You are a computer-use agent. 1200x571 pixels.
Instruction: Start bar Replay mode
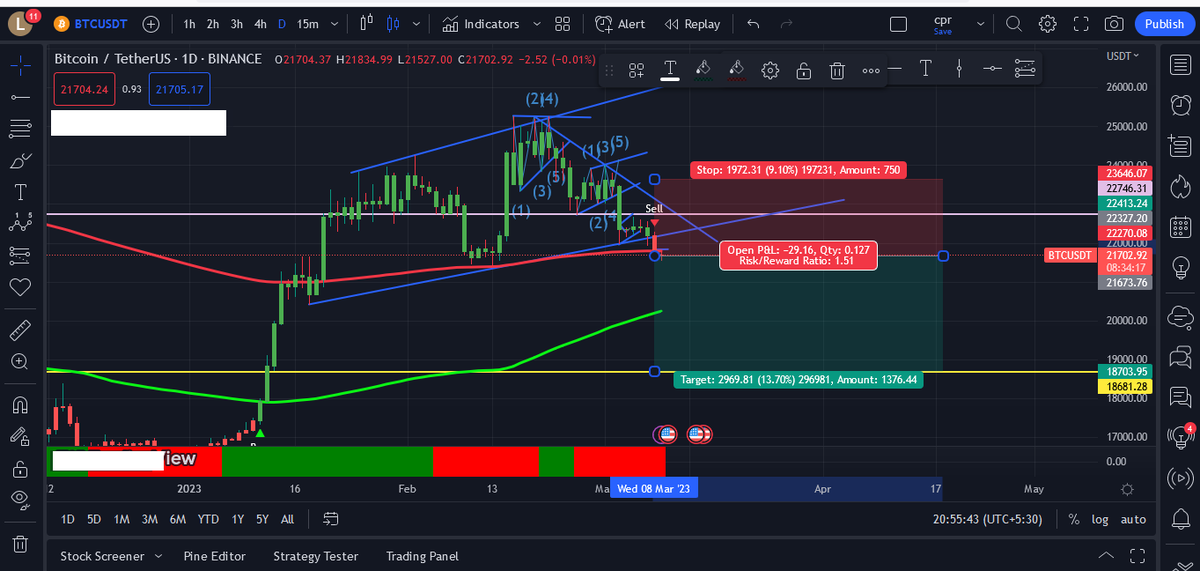click(x=692, y=23)
